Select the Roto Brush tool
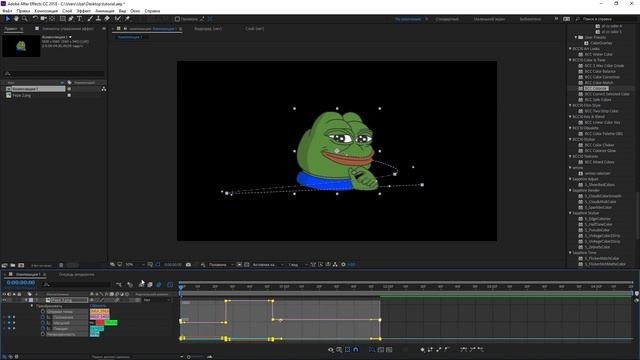 [118, 19]
